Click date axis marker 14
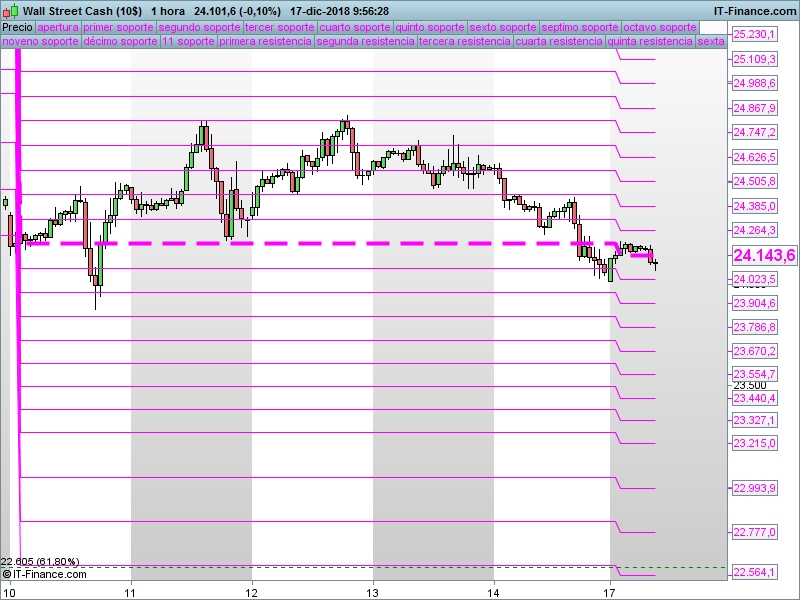 click(x=493, y=593)
